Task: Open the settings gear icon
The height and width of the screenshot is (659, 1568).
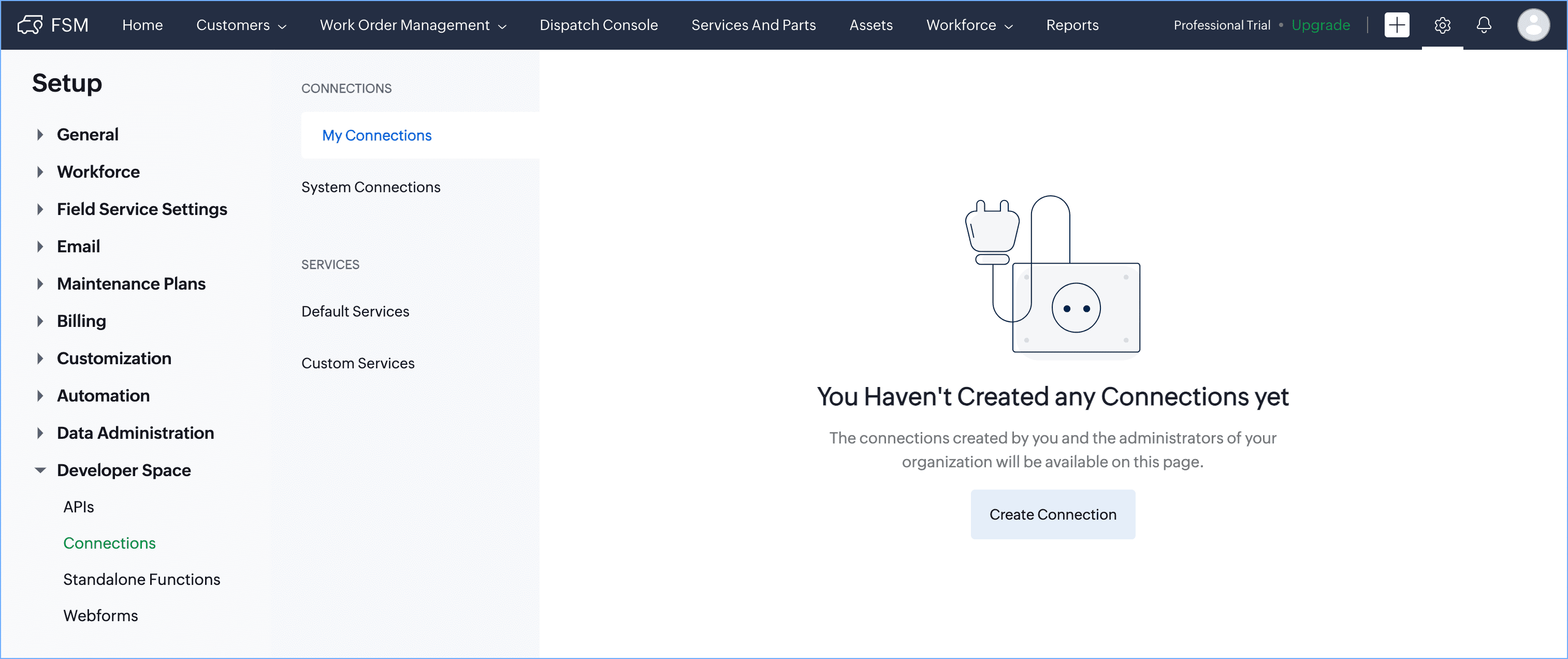Action: pyautogui.click(x=1442, y=25)
